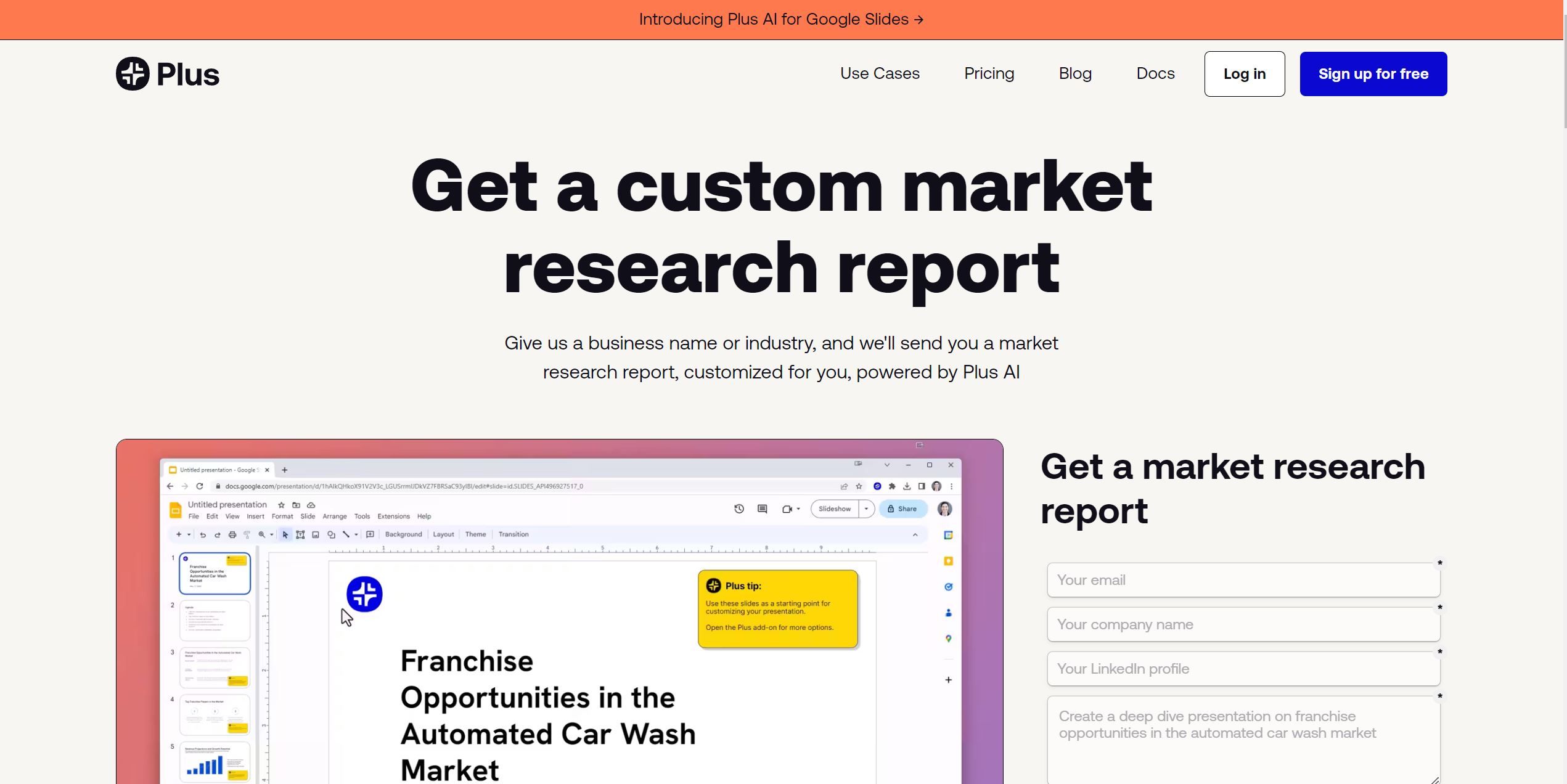Screen dimensions: 1567x784
Task: Open View menu in Slides demo
Action: pyautogui.click(x=232, y=517)
